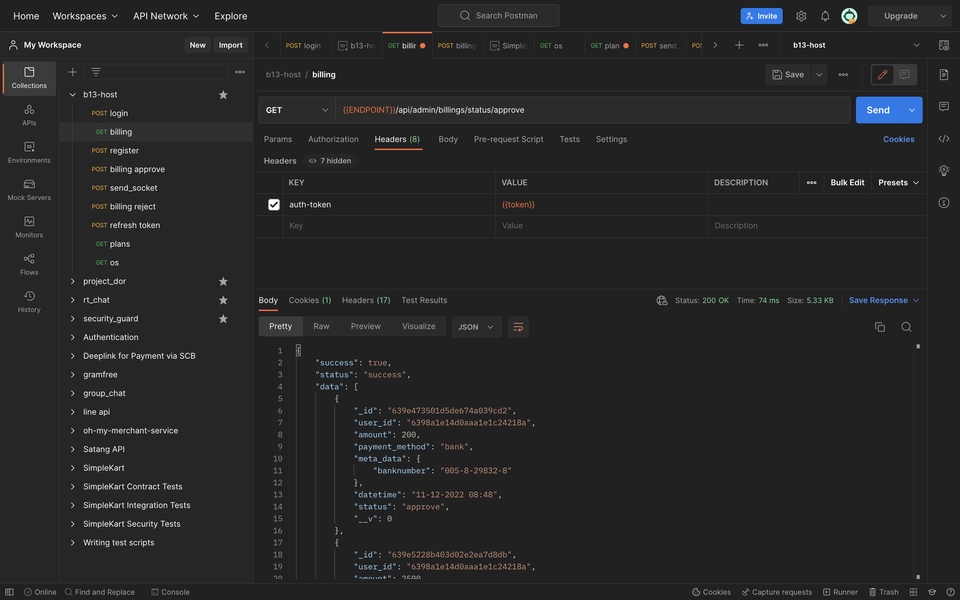Create new collection with plus icon
The height and width of the screenshot is (600, 960).
(72, 72)
